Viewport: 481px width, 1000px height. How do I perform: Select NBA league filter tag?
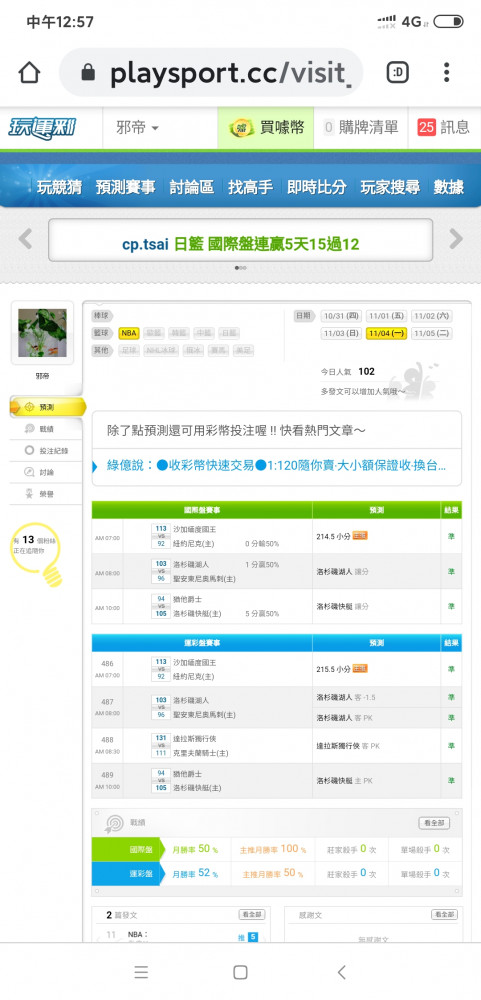tap(129, 333)
